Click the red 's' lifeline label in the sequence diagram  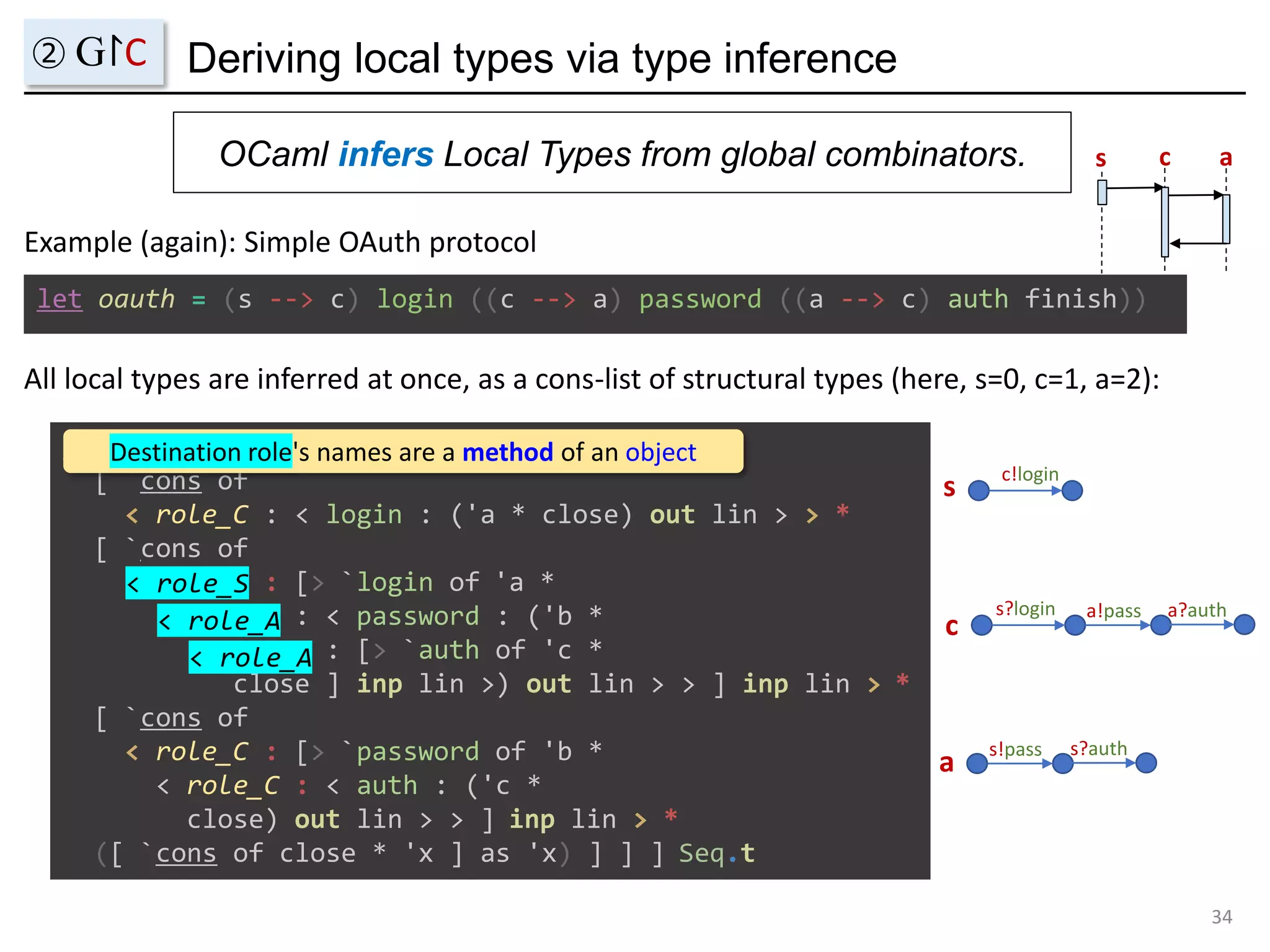(x=1101, y=159)
